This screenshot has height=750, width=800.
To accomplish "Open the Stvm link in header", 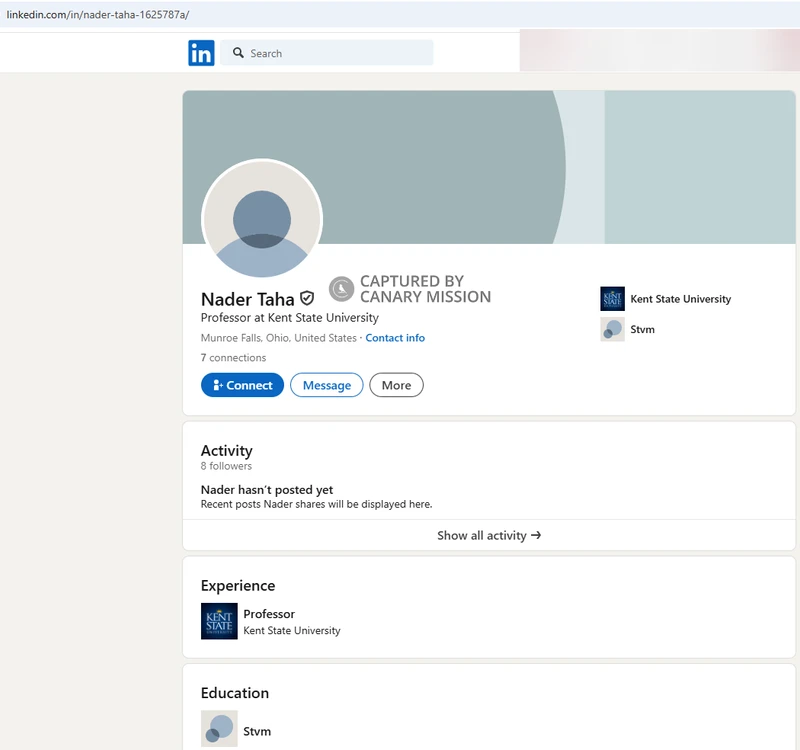I will coord(642,330).
